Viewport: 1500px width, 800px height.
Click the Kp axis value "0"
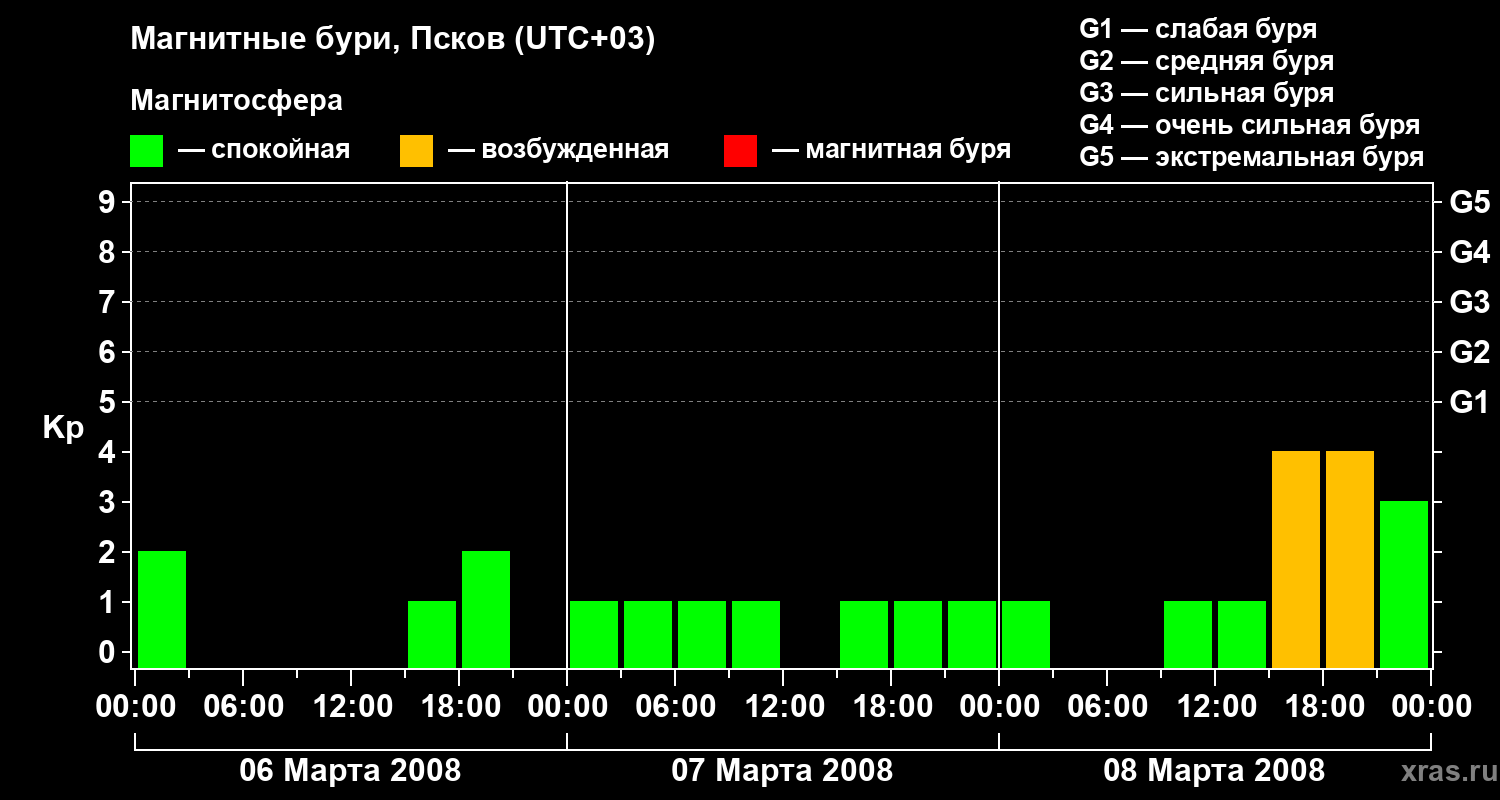pyautogui.click(x=109, y=652)
